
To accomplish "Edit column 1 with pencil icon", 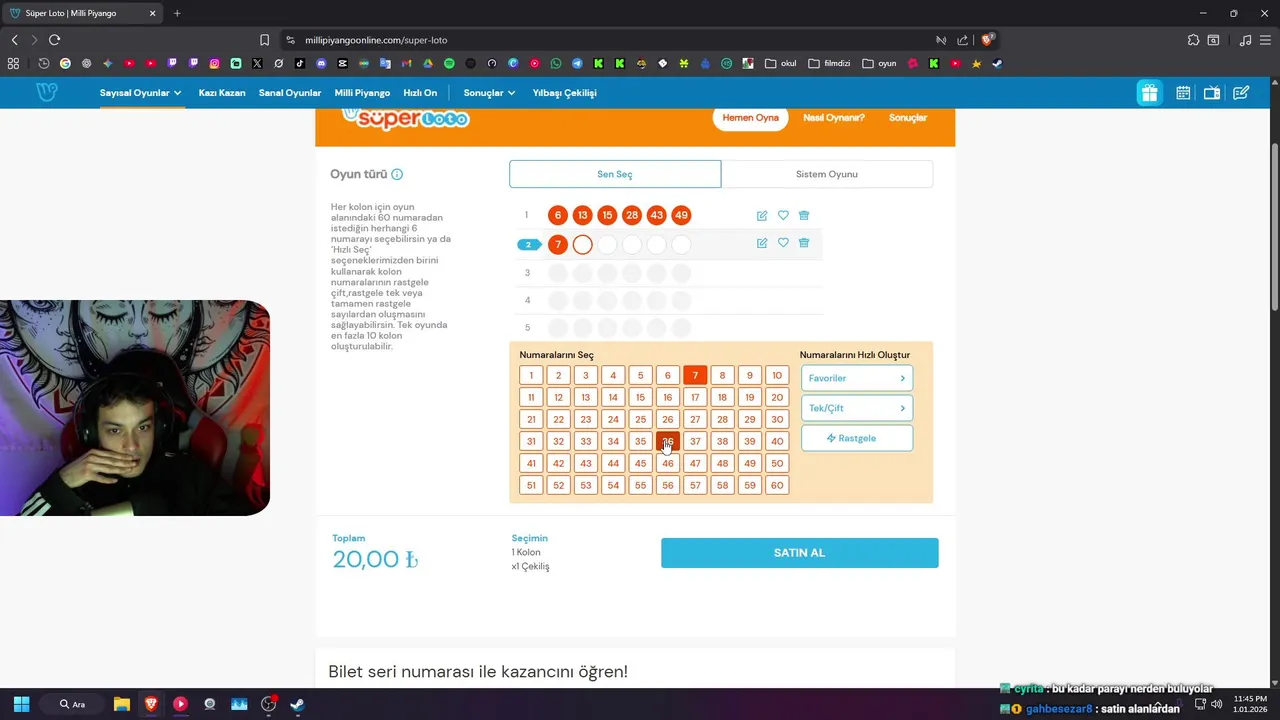I will pos(762,215).
